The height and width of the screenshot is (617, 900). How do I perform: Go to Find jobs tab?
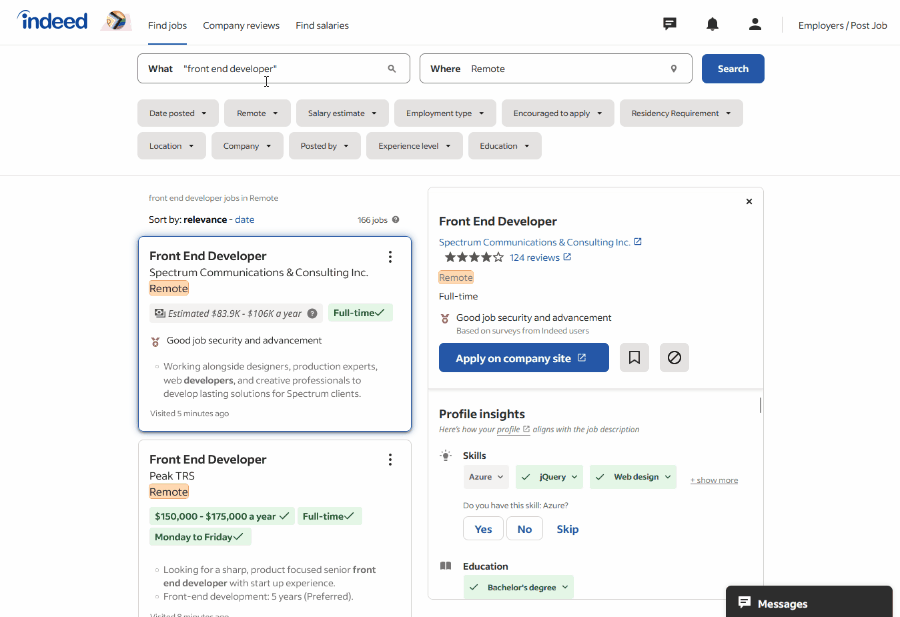click(x=167, y=25)
